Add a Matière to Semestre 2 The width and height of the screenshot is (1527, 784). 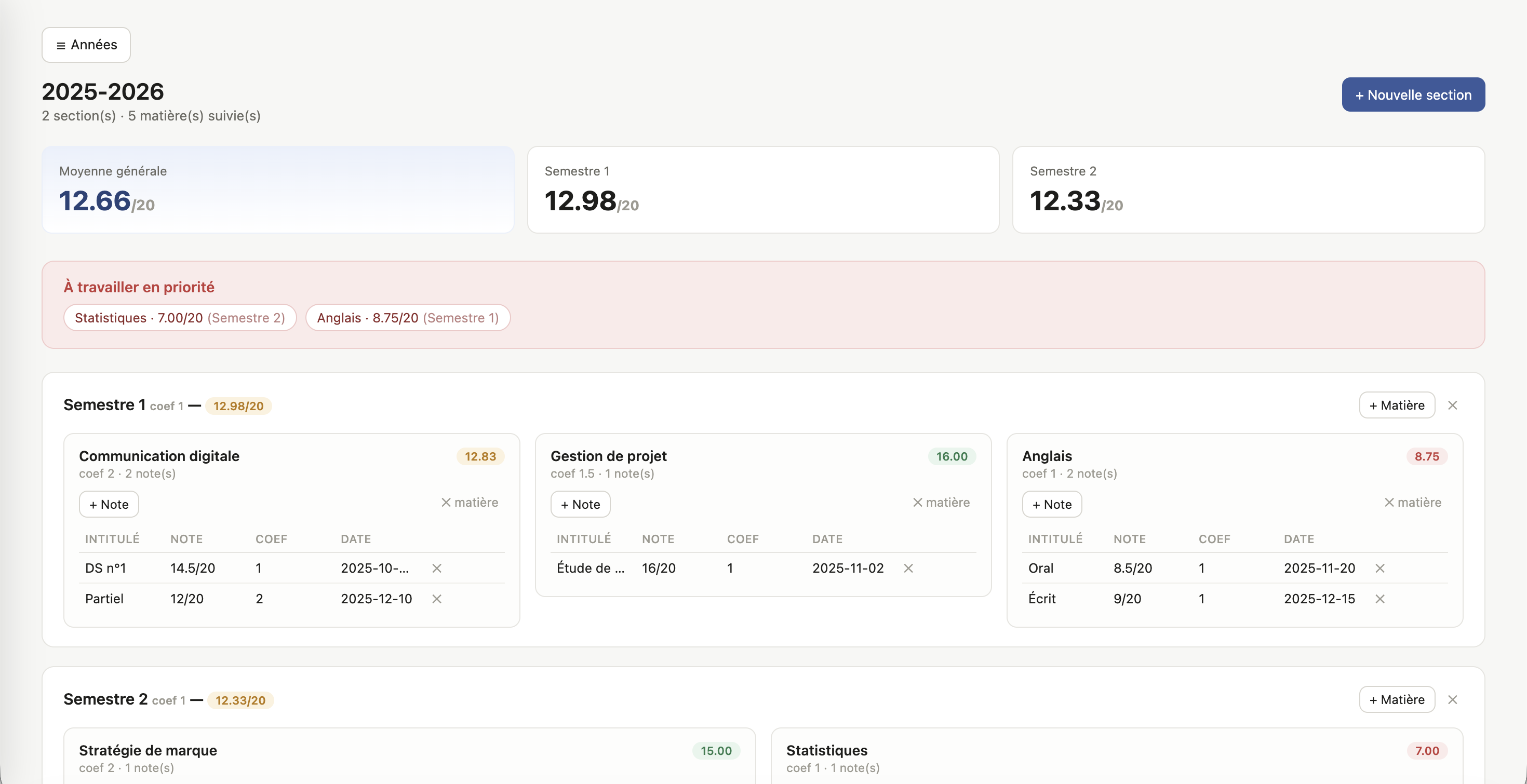pyautogui.click(x=1397, y=700)
